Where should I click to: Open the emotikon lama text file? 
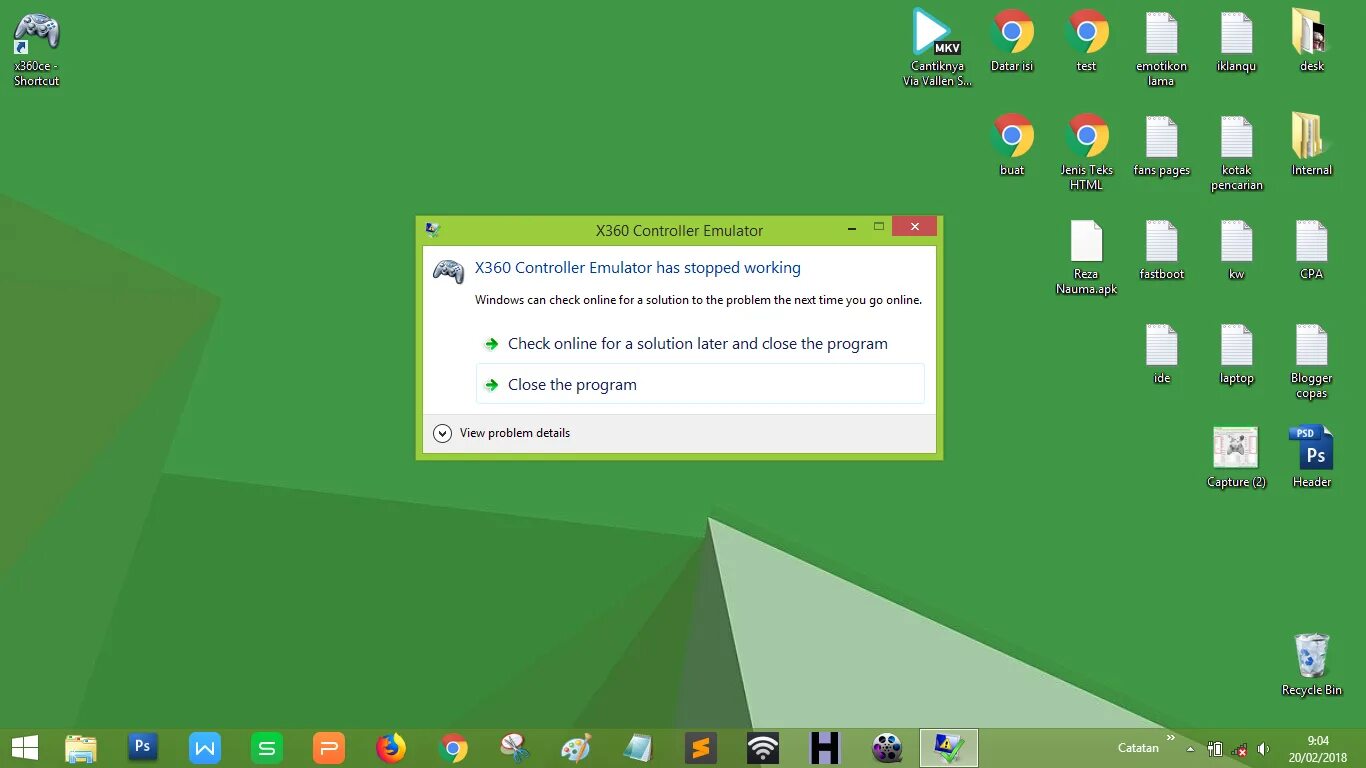(1161, 49)
